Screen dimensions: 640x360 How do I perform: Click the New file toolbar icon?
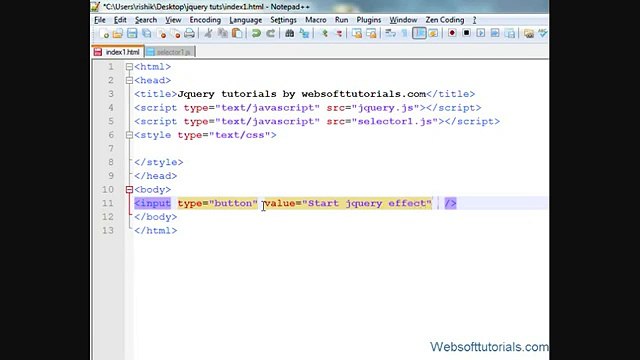(x=104, y=33)
